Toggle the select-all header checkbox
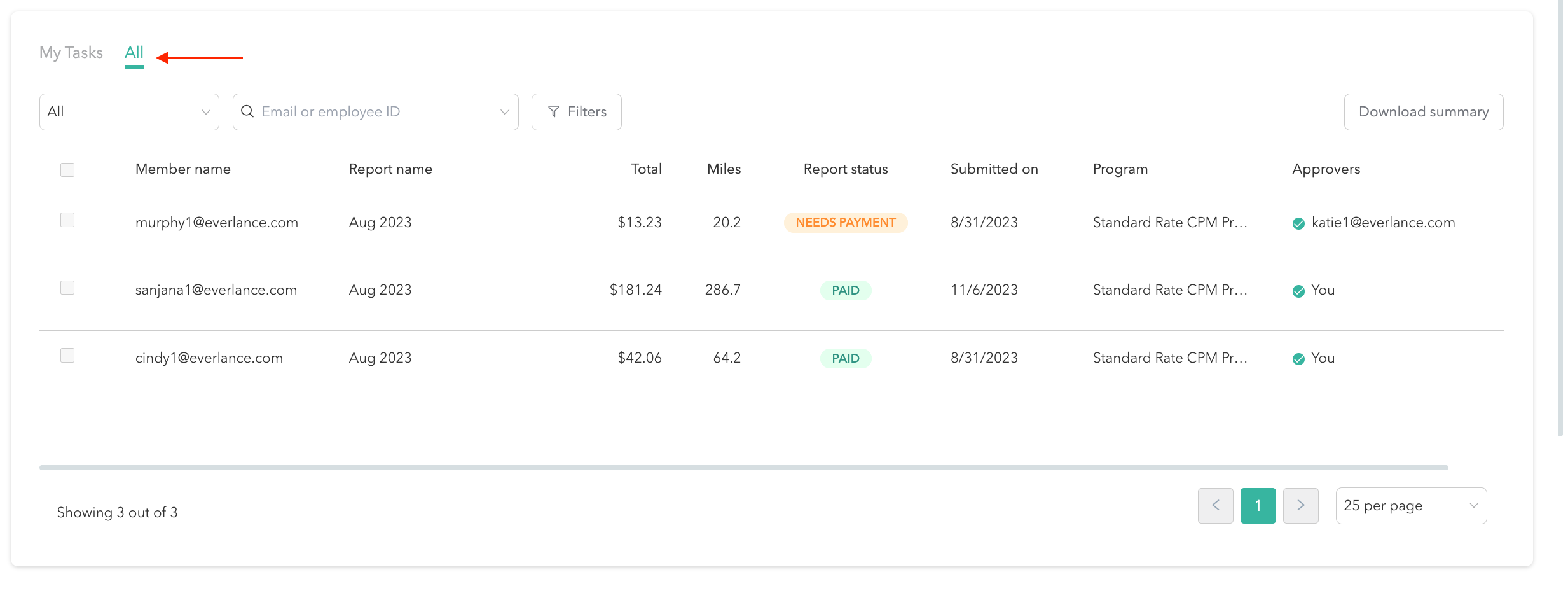This screenshot has width=1568, height=593. pos(67,170)
